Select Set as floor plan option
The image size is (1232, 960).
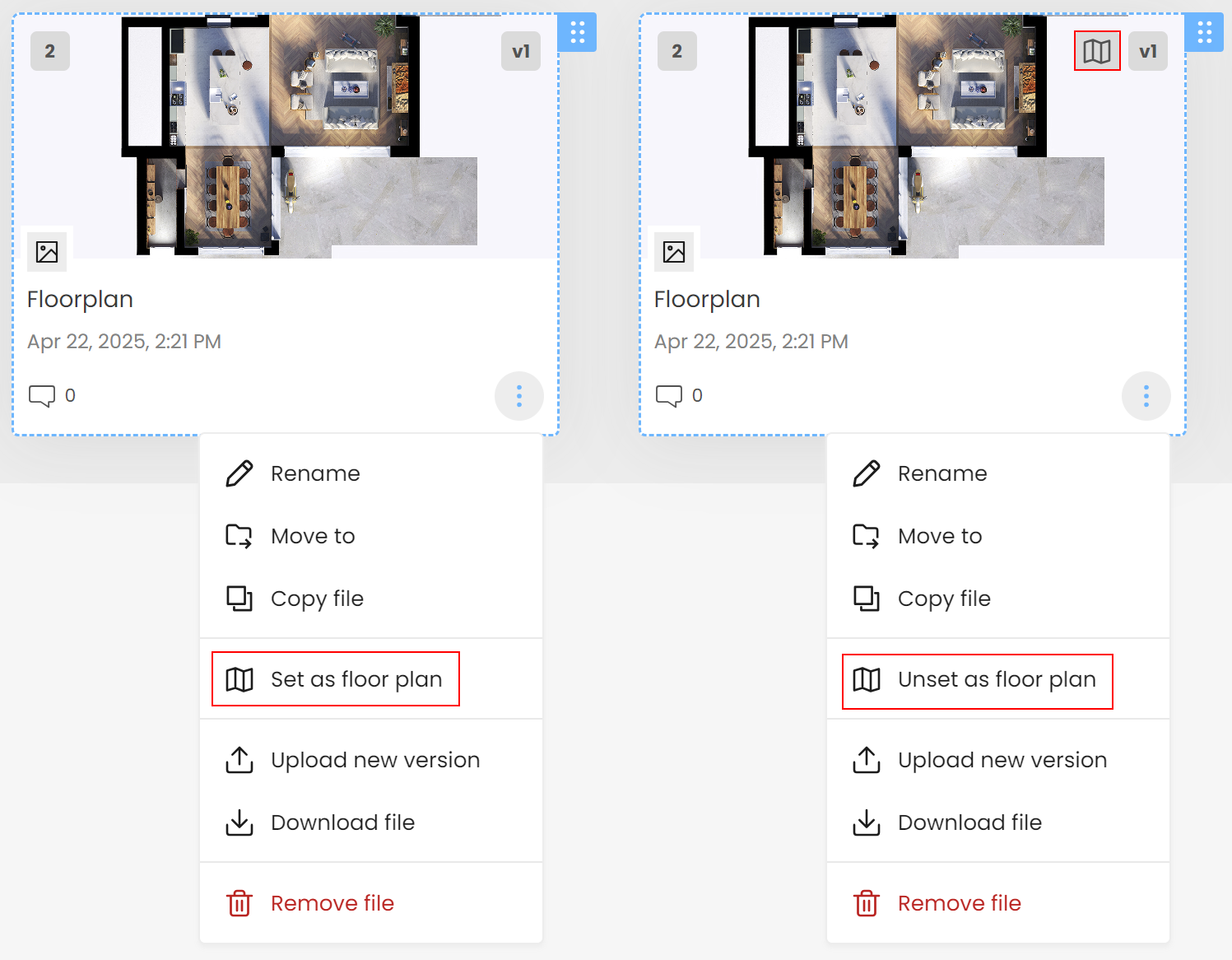click(371, 679)
